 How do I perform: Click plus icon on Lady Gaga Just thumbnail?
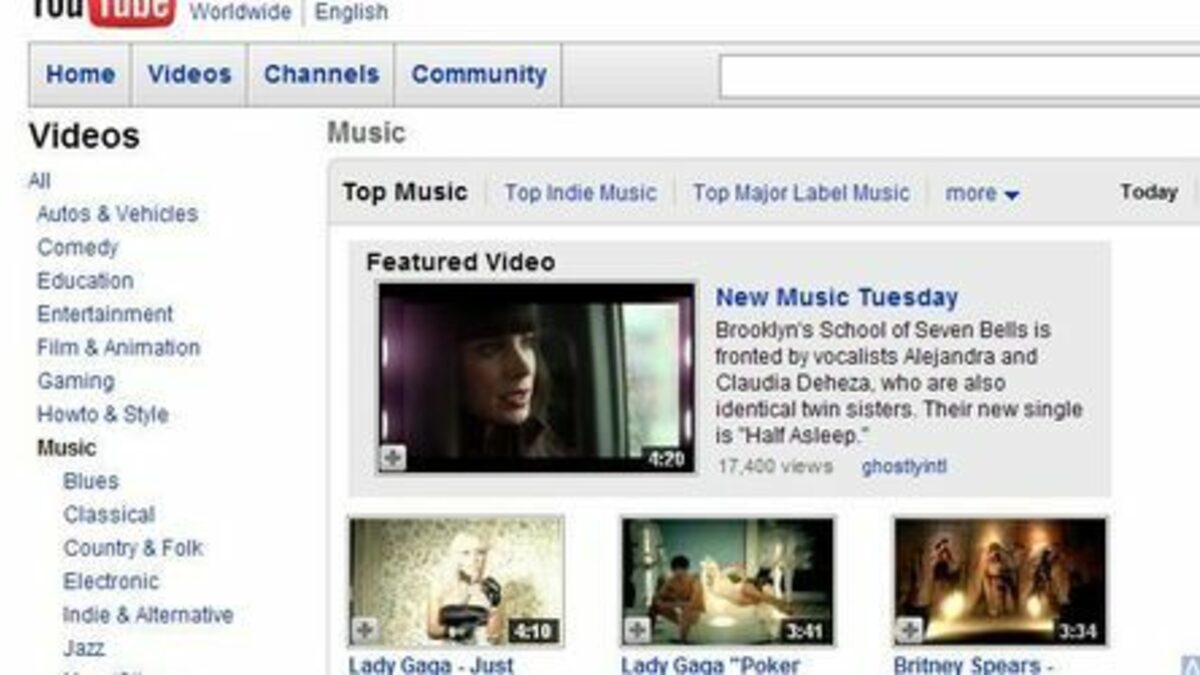coord(364,629)
